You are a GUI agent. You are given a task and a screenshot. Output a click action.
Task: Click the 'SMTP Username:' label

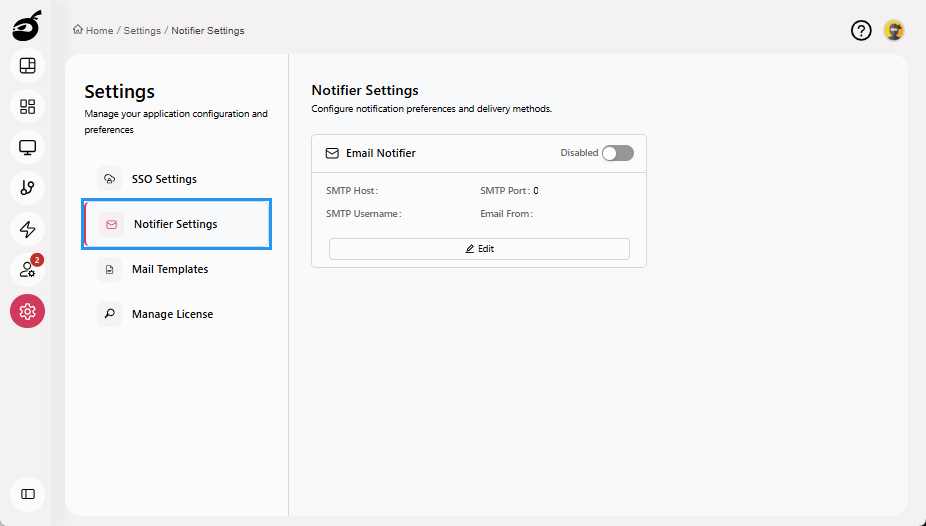364,214
